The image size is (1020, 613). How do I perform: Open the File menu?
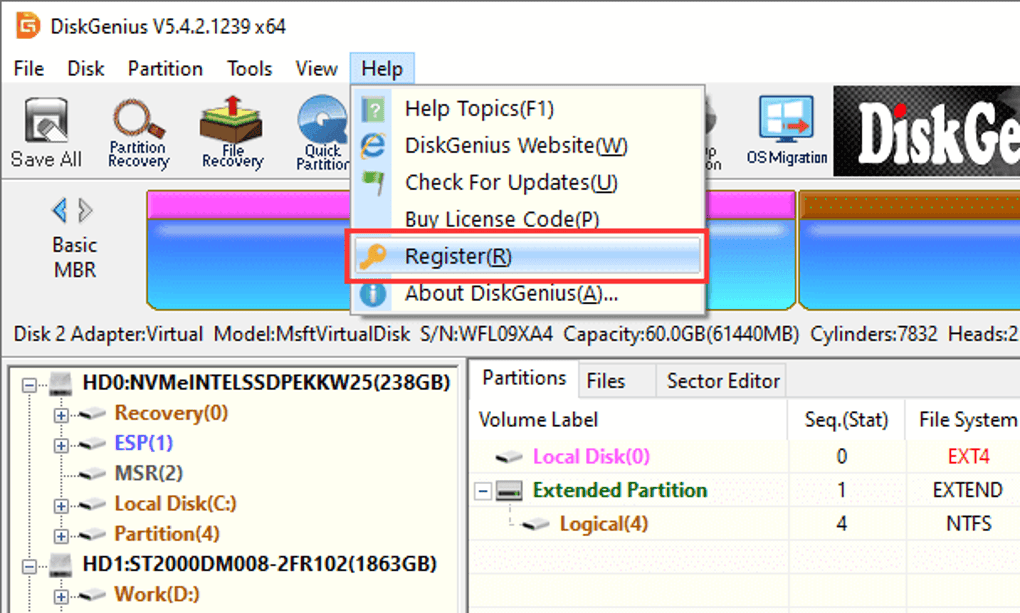click(29, 68)
